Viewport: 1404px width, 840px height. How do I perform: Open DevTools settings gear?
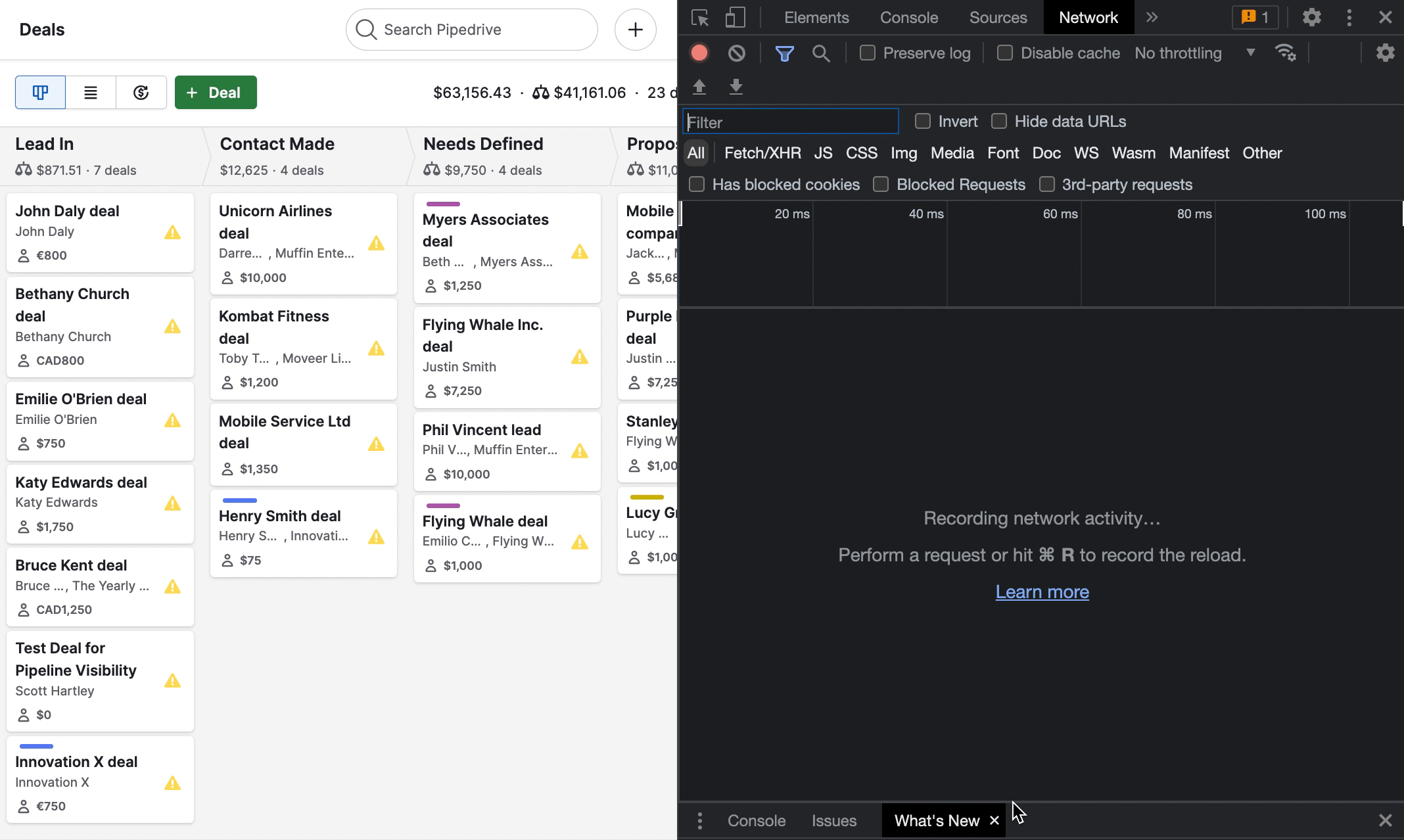1311,18
